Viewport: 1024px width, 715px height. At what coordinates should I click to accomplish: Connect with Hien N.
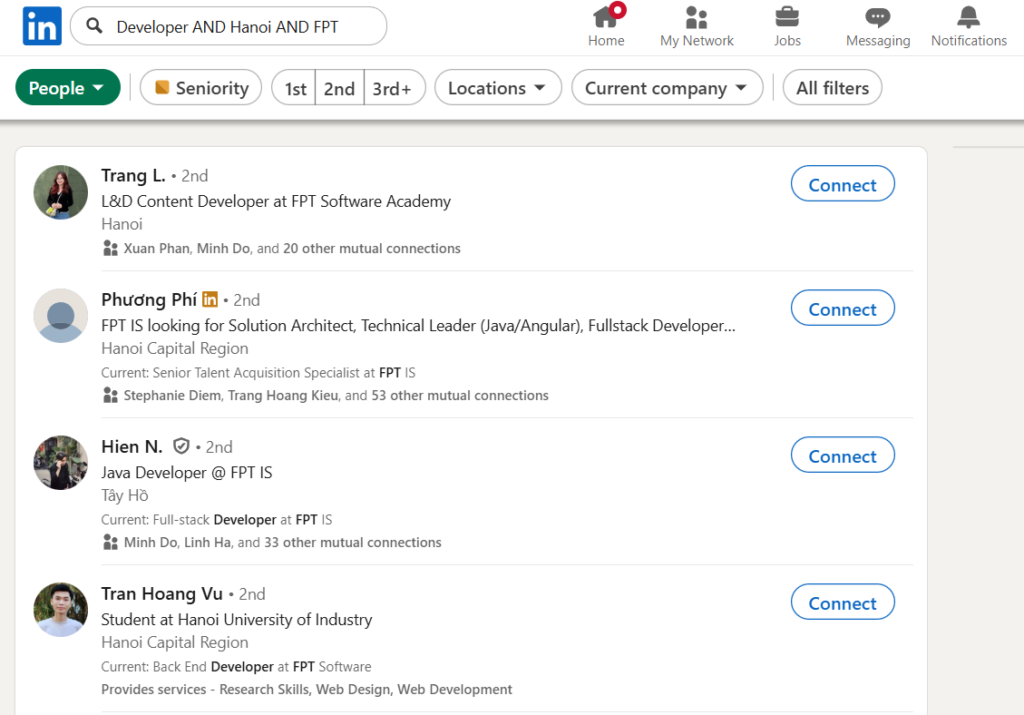842,455
